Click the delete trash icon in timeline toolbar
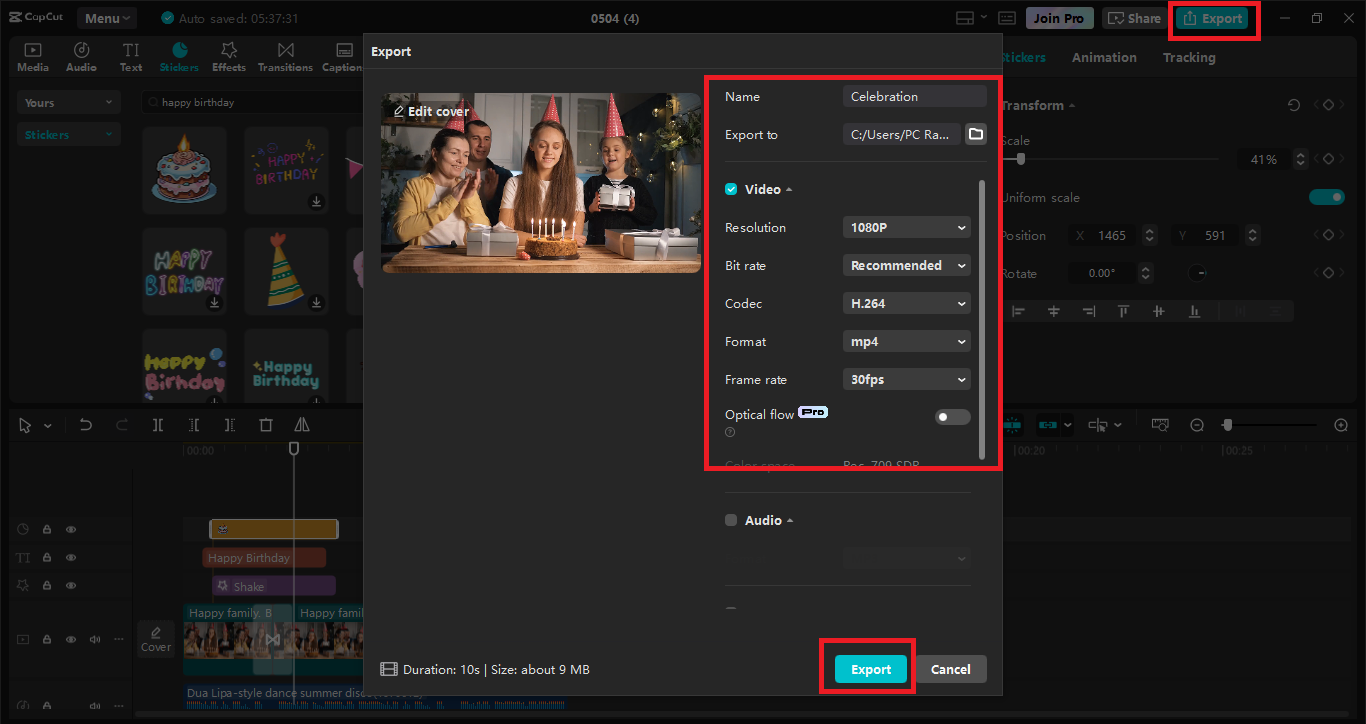 (x=266, y=425)
